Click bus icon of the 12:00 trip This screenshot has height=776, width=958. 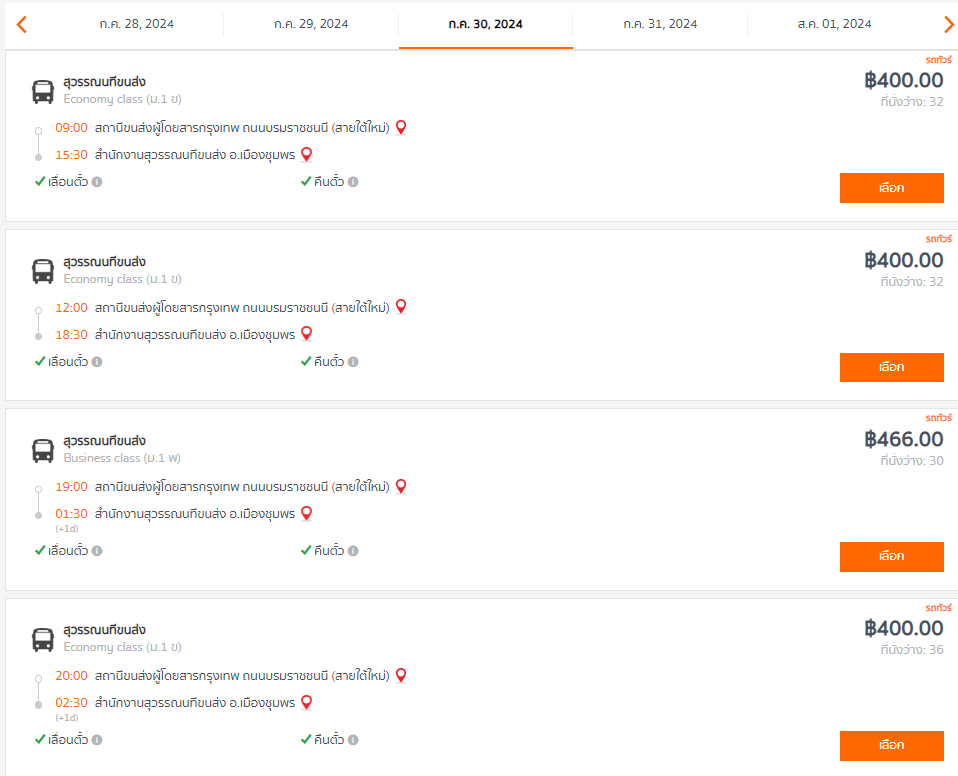[43, 271]
